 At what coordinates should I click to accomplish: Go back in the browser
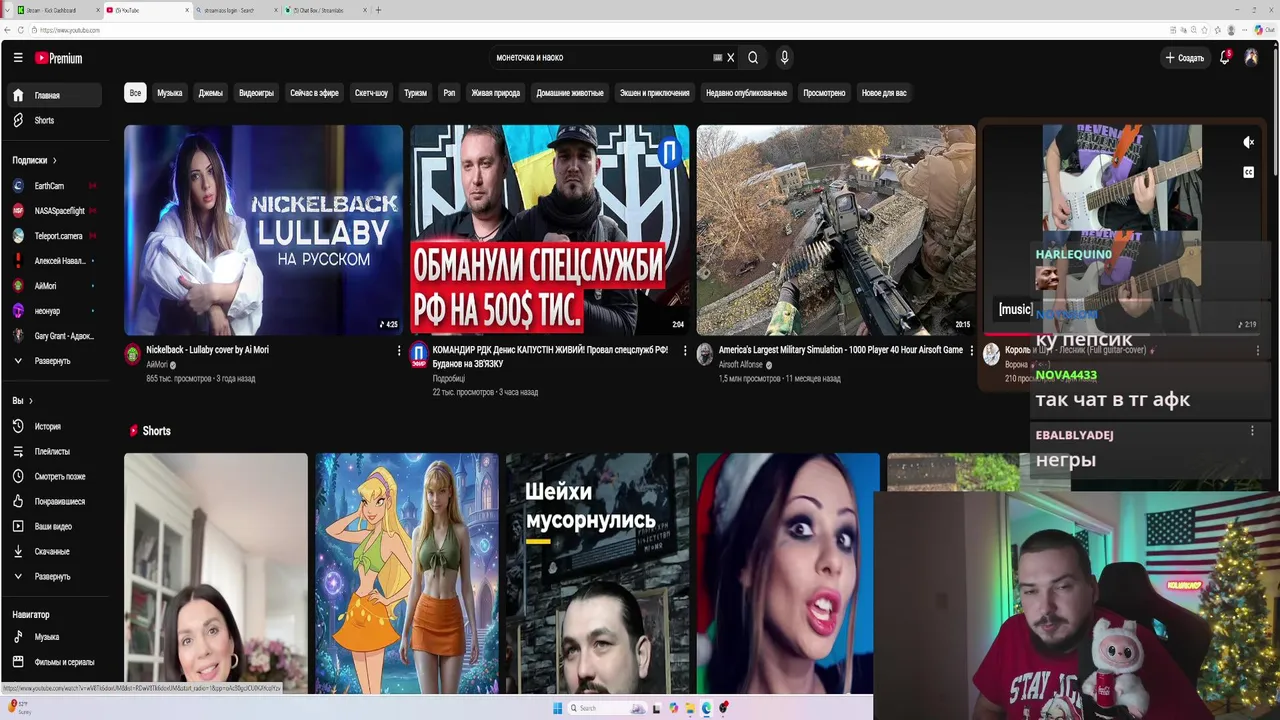(7, 30)
